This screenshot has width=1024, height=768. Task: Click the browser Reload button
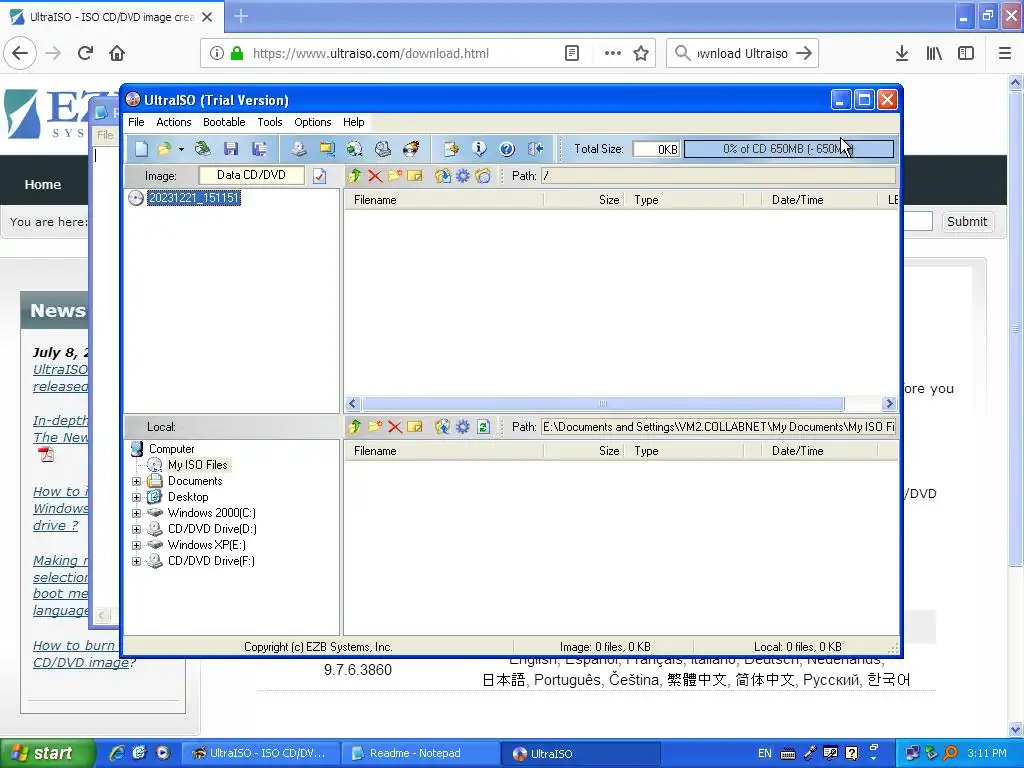point(86,54)
